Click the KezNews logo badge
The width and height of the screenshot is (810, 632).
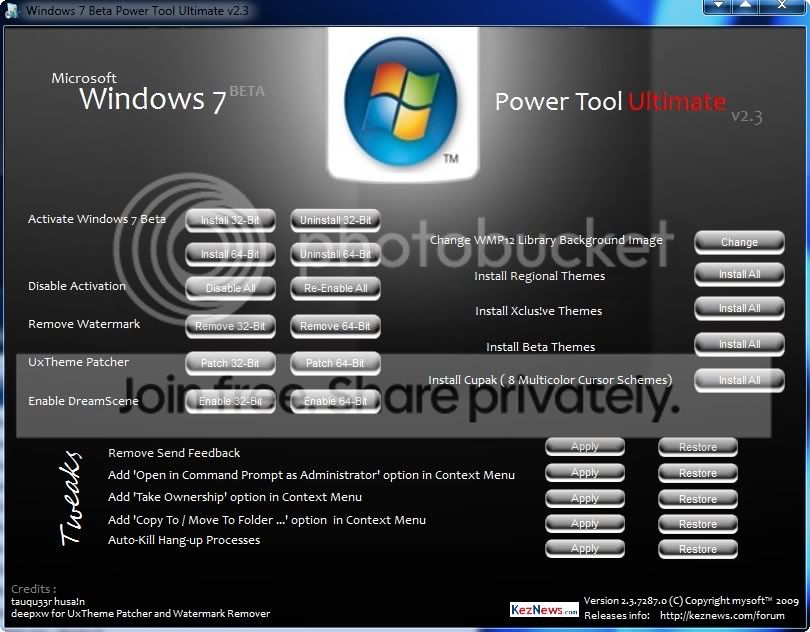pos(544,610)
